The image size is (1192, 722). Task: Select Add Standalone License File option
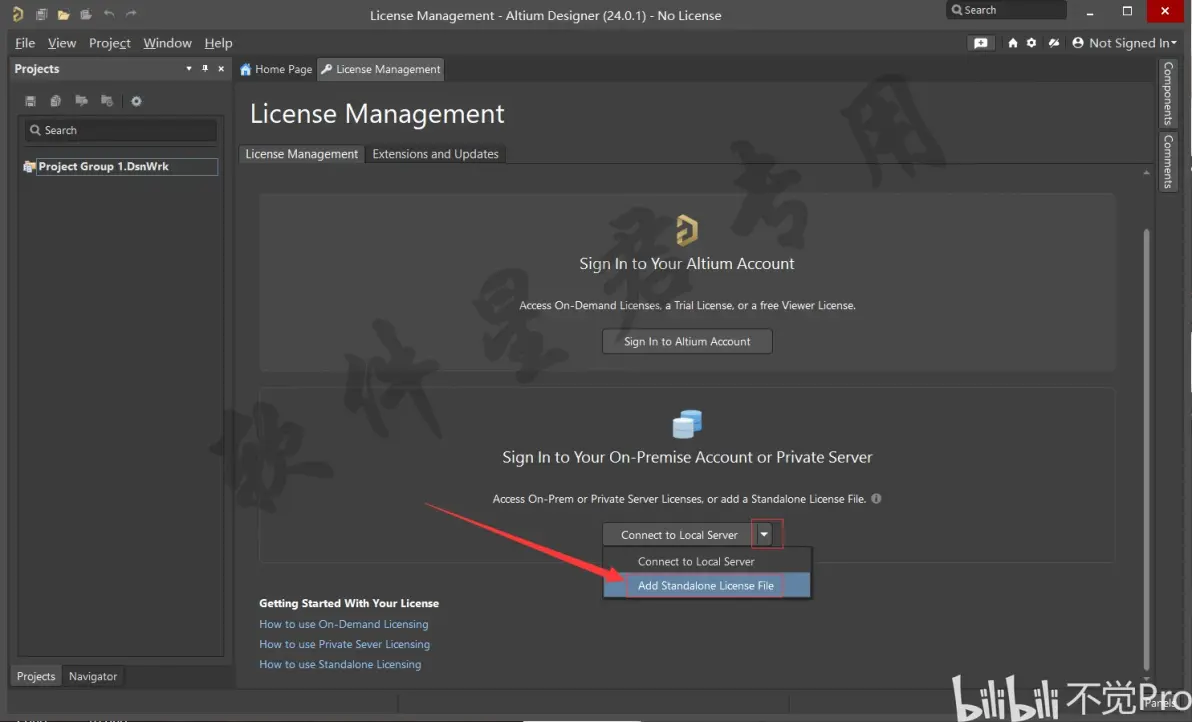707,585
